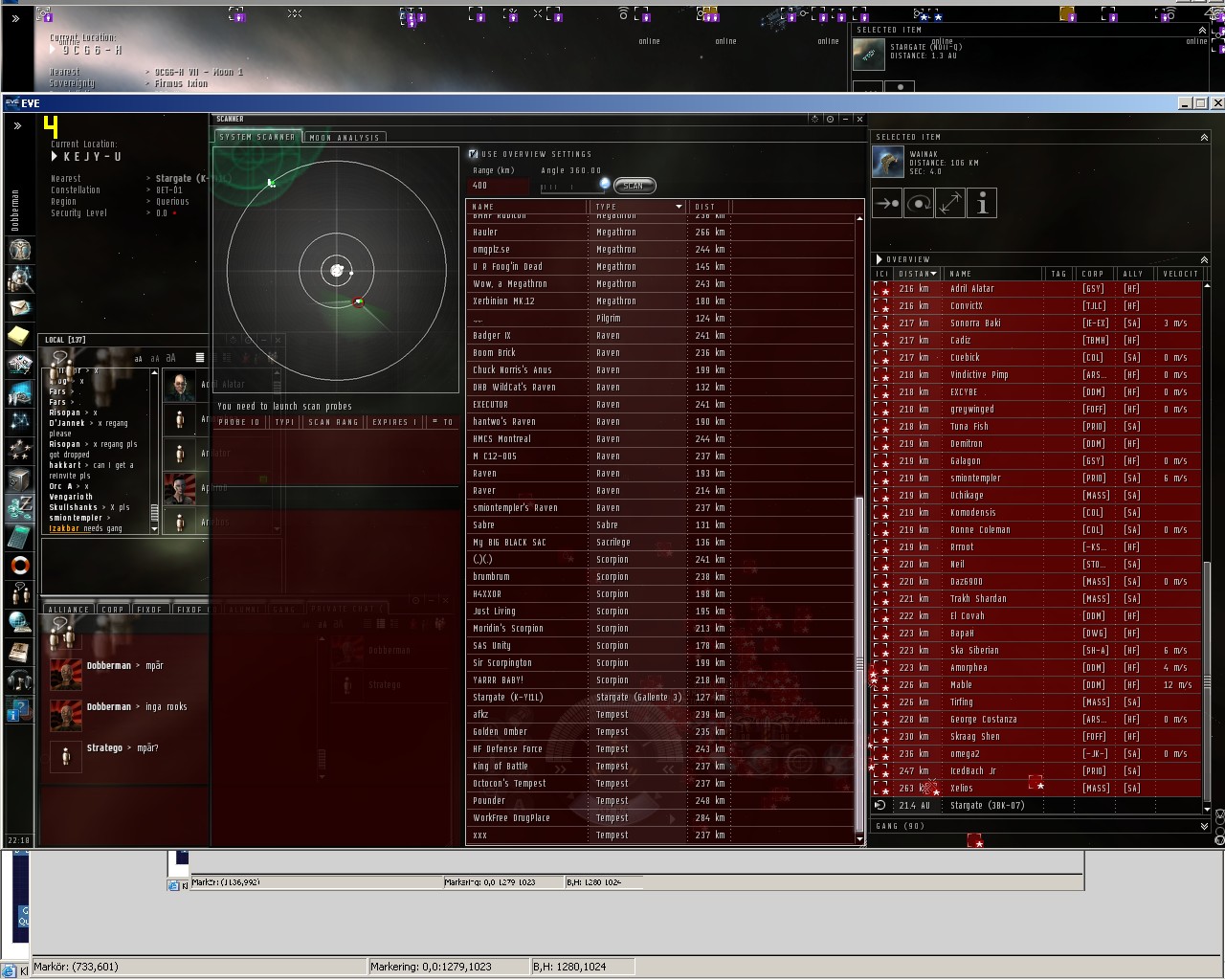Viewport: 1225px width, 980px height.
Task: Switch to the Moon Analysis tab
Action: tap(345, 137)
